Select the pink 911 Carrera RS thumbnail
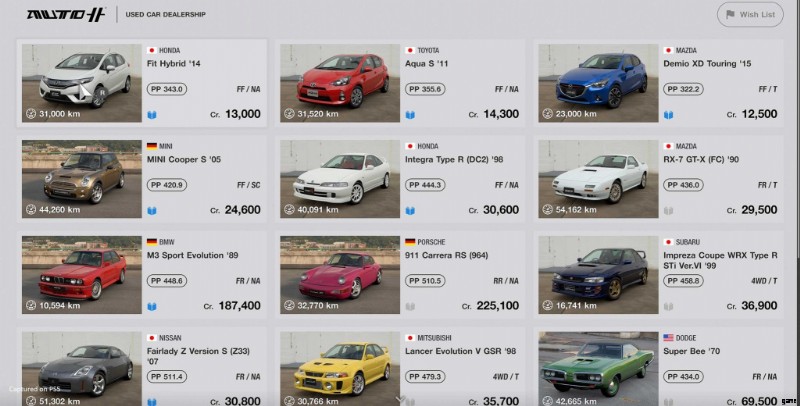 [x=340, y=275]
